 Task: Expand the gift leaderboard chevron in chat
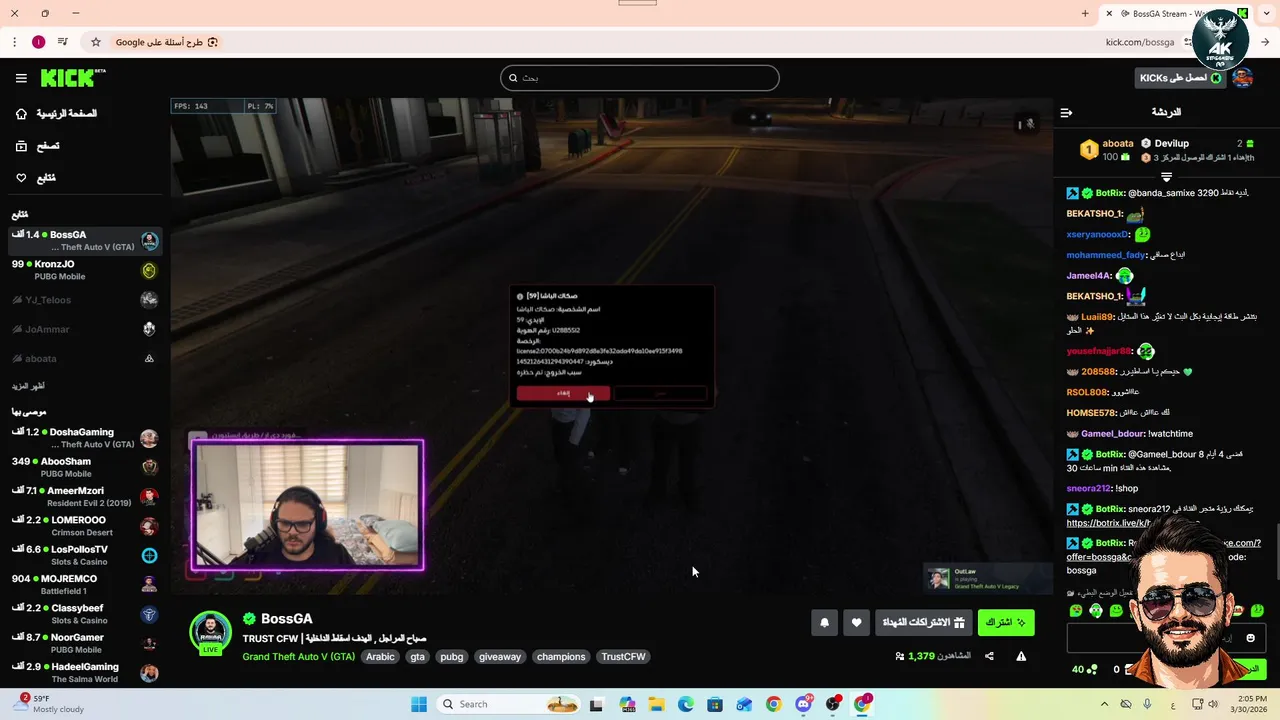1166,177
